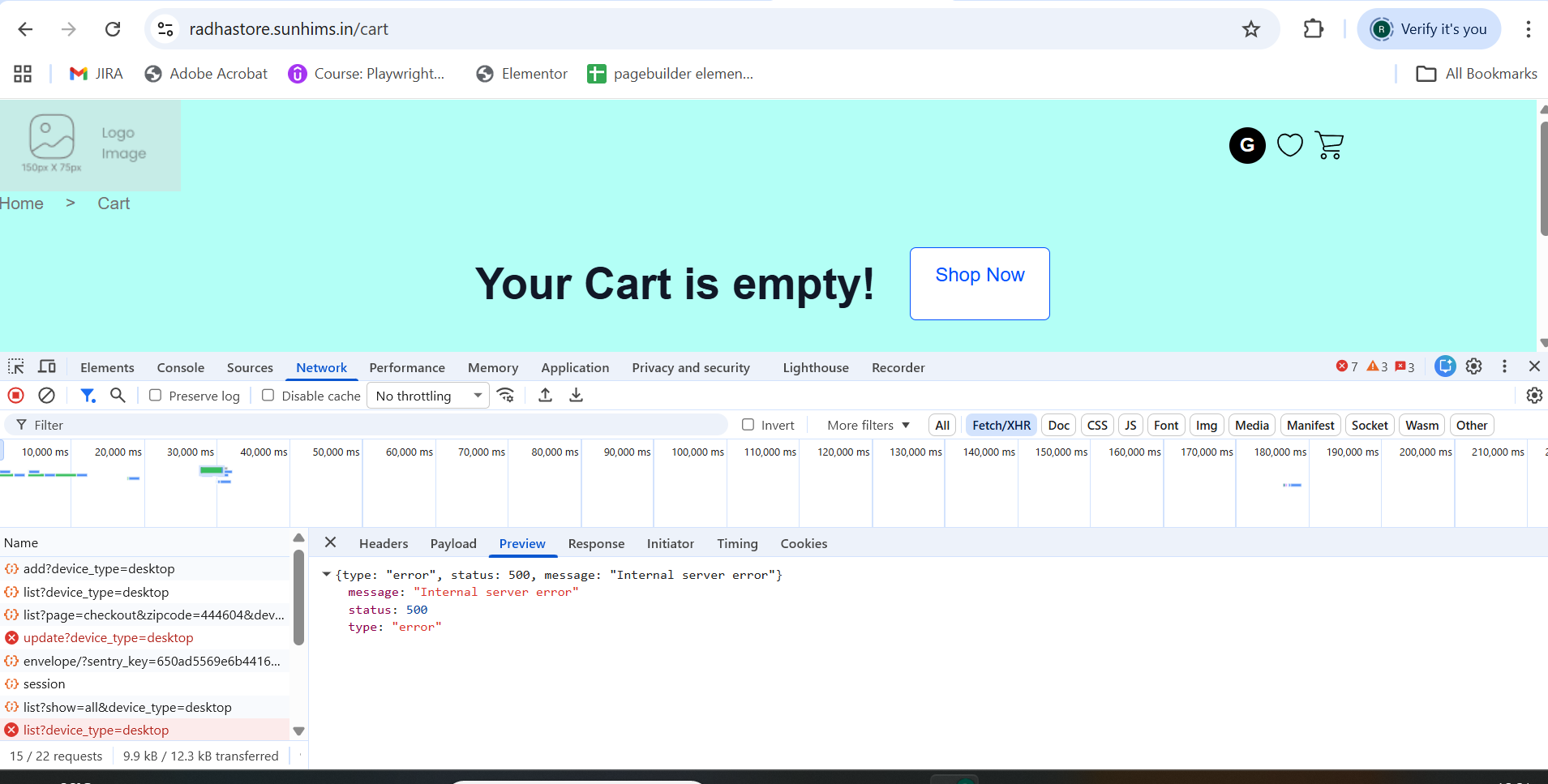Open the Timing tab of the request
This screenshot has width=1548, height=784.
point(737,543)
